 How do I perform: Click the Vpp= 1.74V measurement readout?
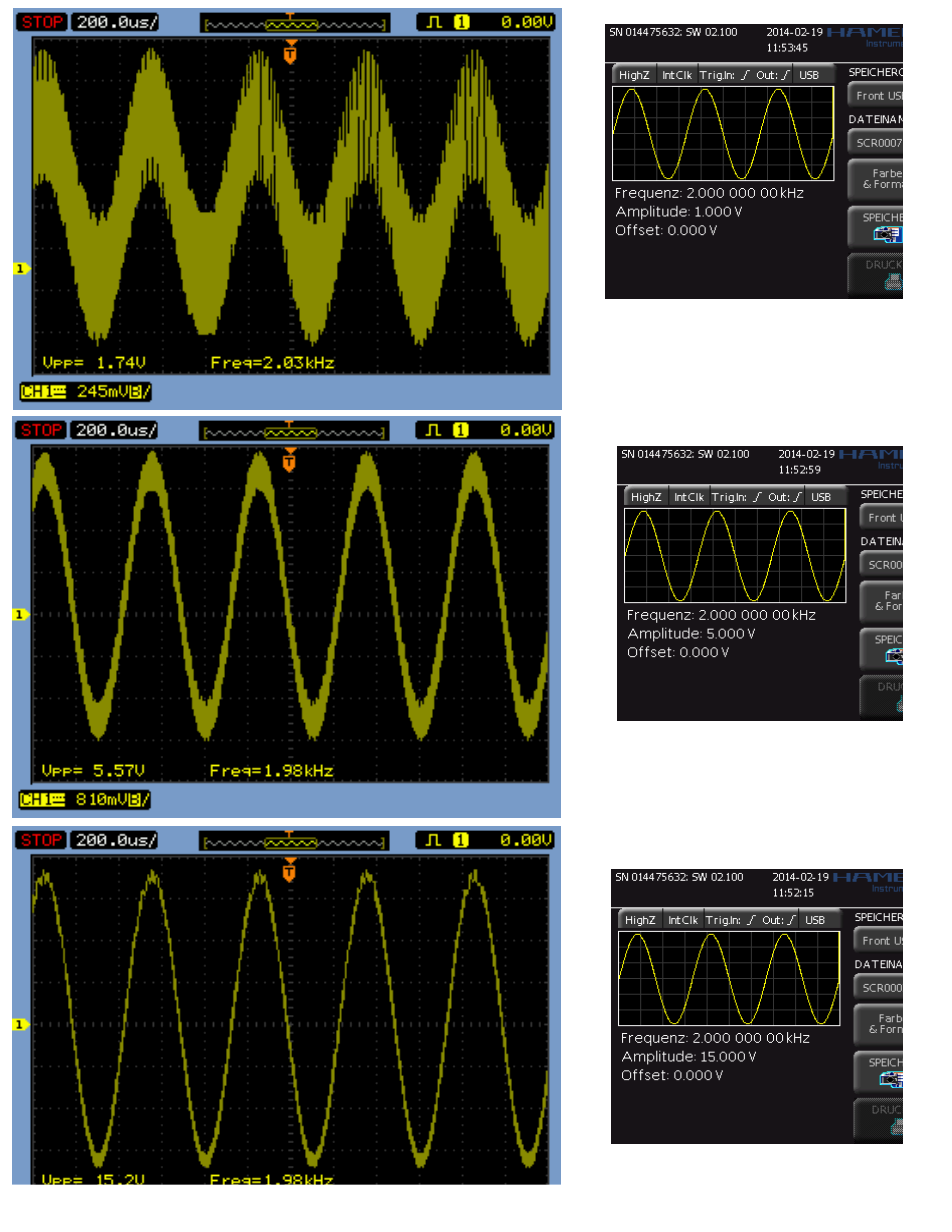coord(94,363)
